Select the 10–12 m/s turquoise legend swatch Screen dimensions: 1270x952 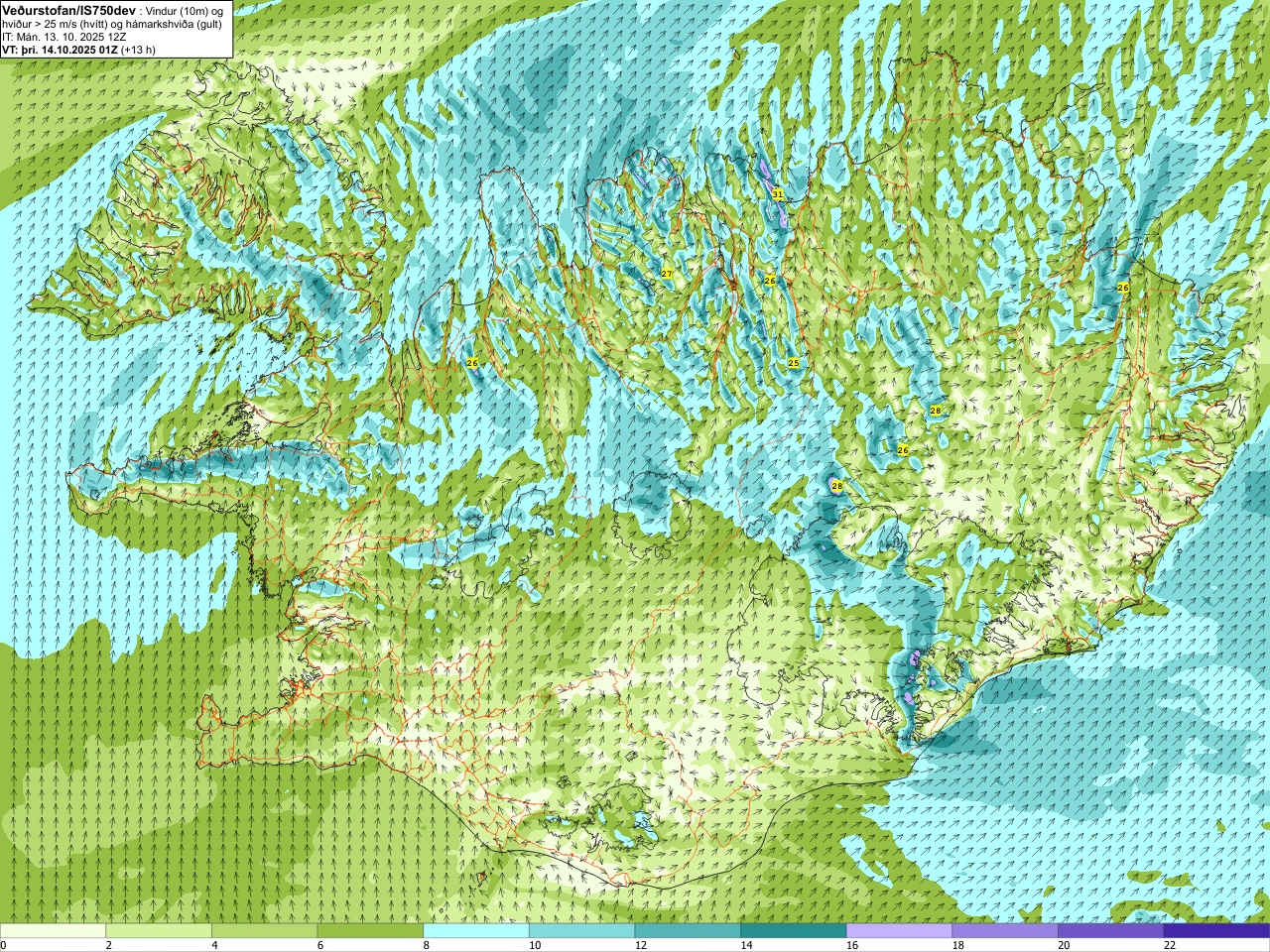tap(581, 931)
